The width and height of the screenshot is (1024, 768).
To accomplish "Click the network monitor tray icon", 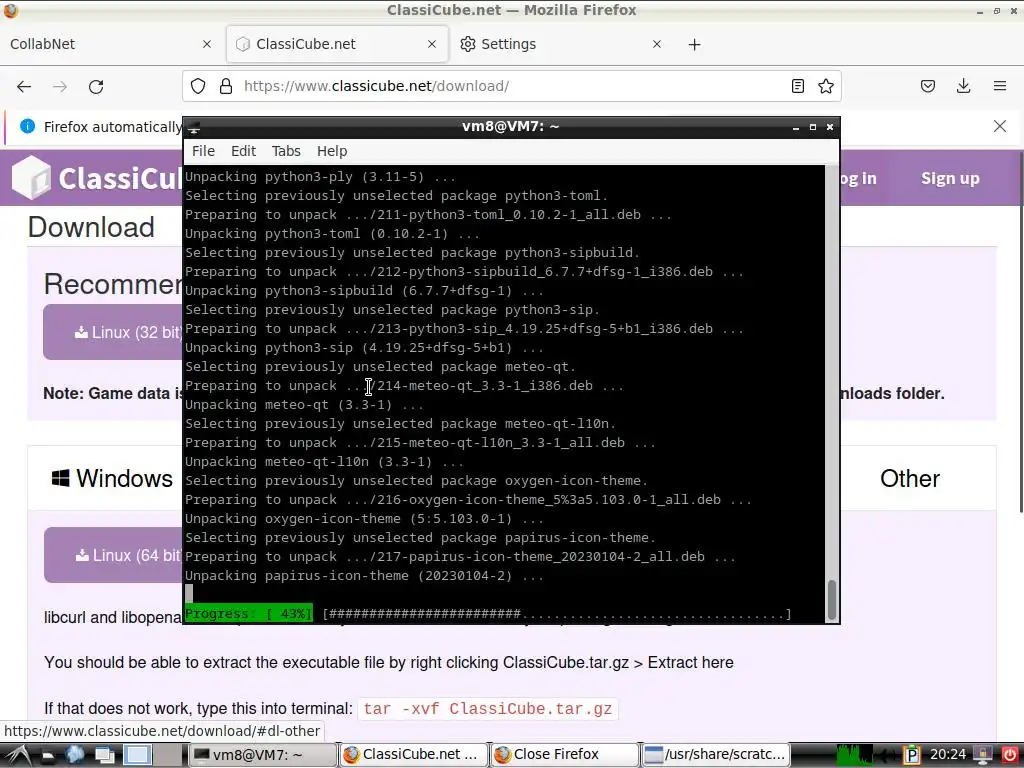I will [982, 755].
